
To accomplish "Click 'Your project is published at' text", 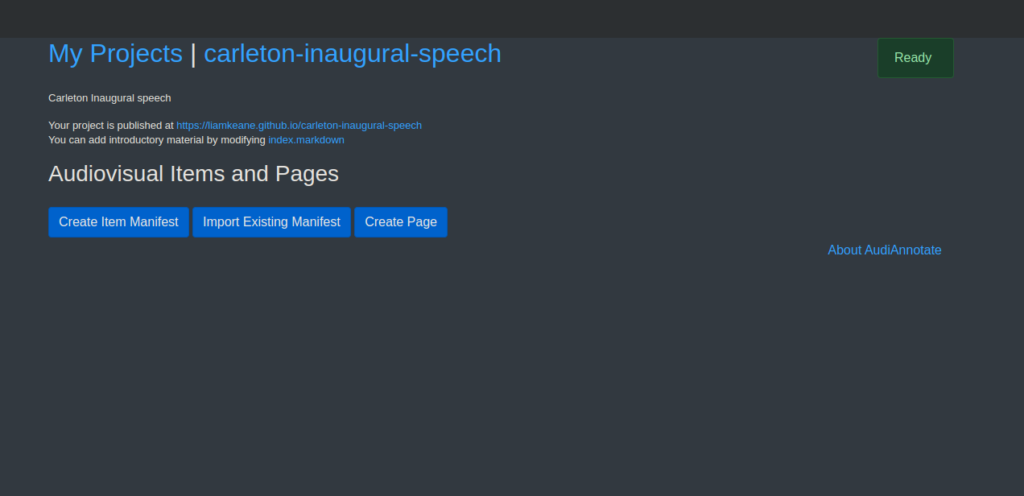I will click(111, 125).
